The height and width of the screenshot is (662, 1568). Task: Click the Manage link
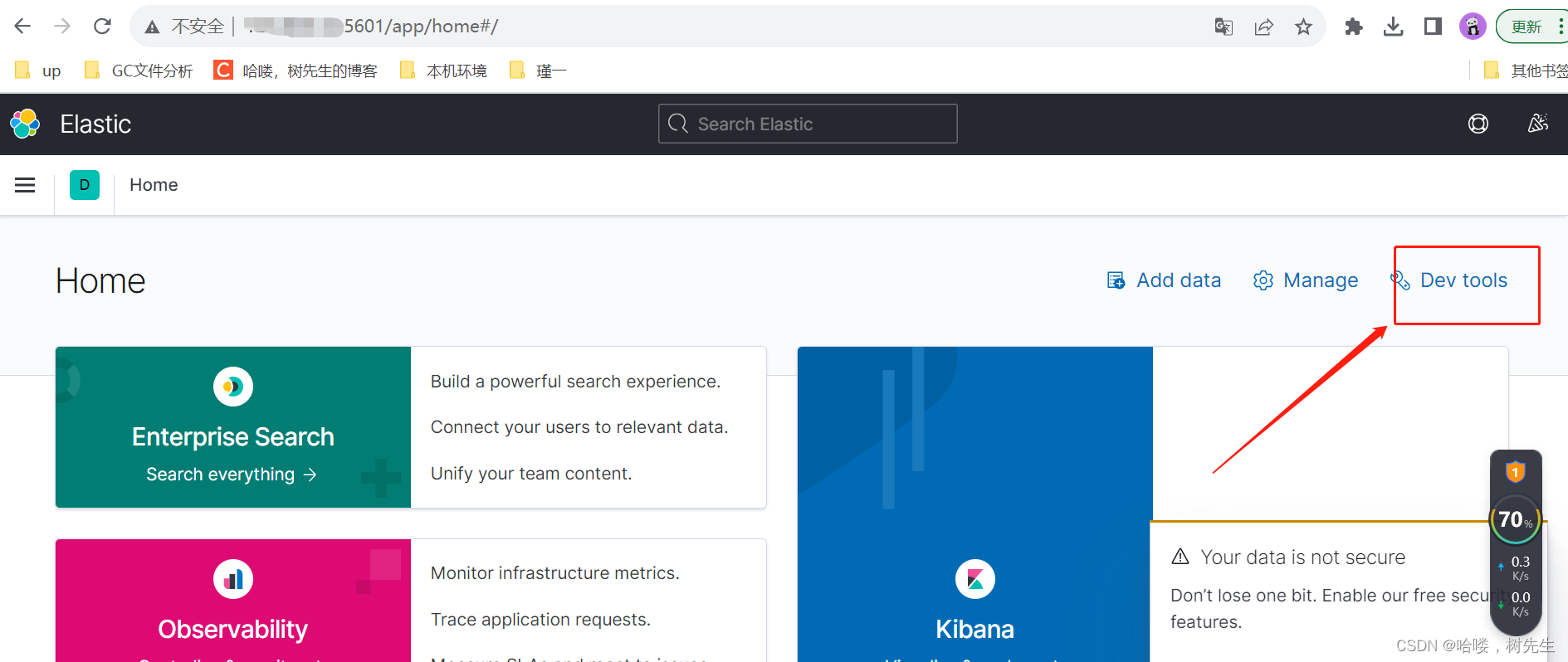click(1306, 280)
